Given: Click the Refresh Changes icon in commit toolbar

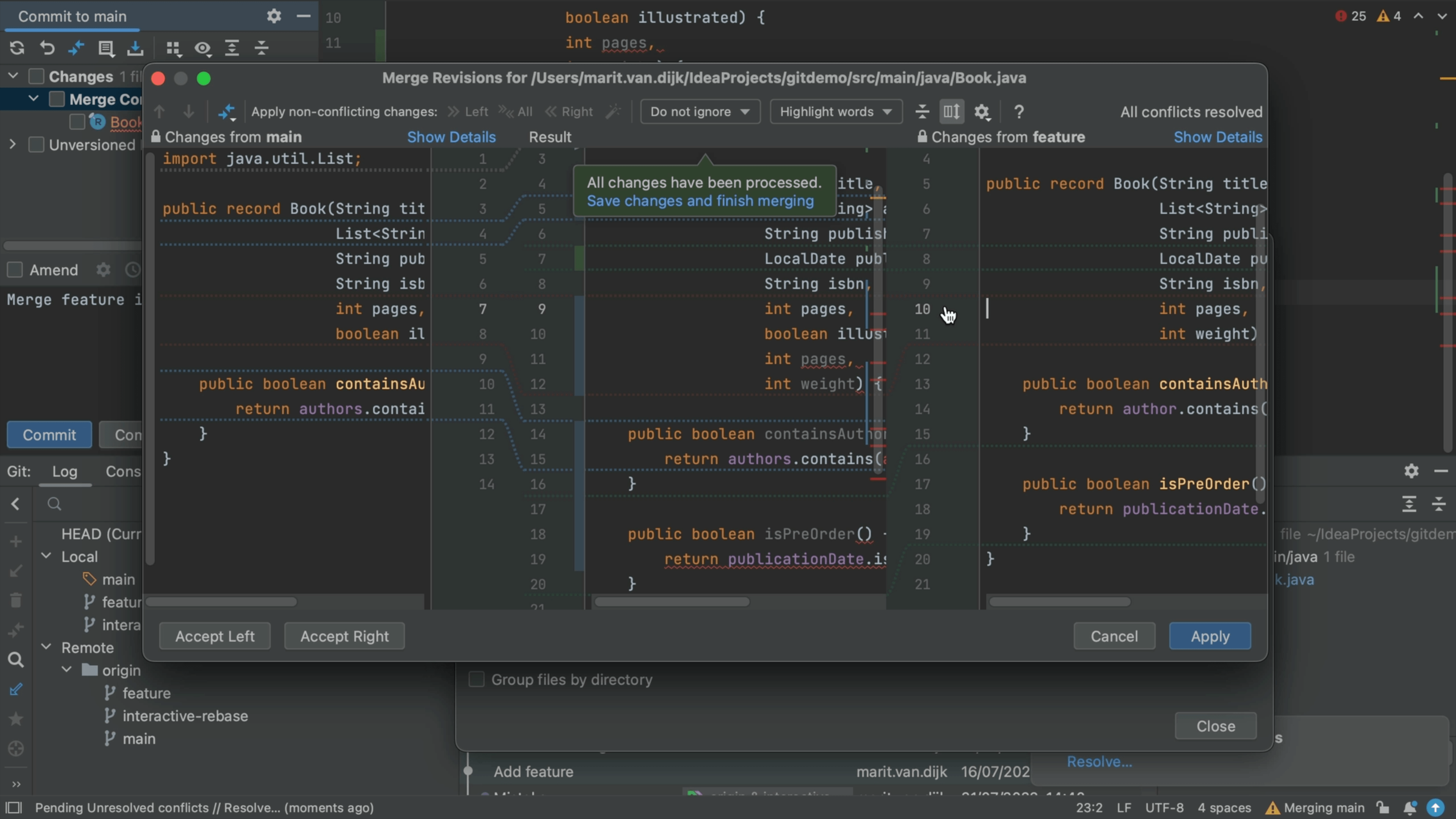Looking at the screenshot, I should tap(17, 49).
